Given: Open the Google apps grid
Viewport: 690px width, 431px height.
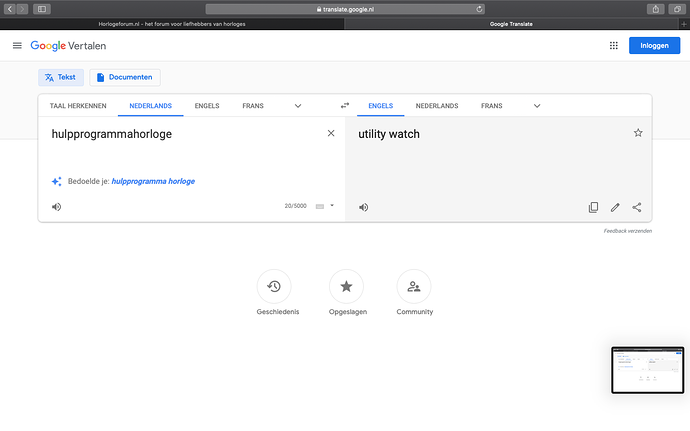Looking at the screenshot, I should point(613,45).
